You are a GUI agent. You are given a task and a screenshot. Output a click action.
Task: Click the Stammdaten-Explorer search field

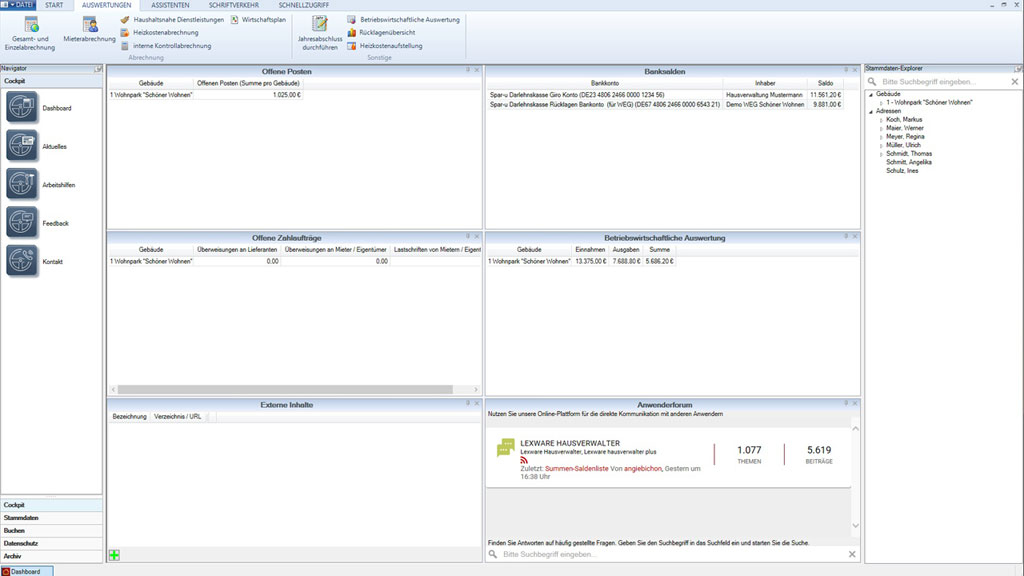tap(940, 81)
